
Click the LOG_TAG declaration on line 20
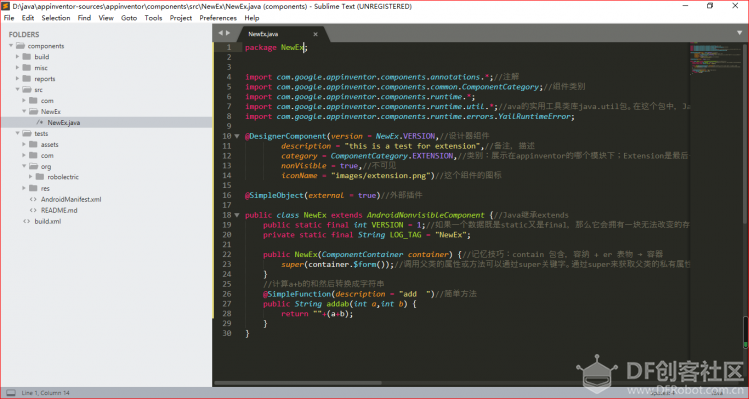(x=366, y=235)
